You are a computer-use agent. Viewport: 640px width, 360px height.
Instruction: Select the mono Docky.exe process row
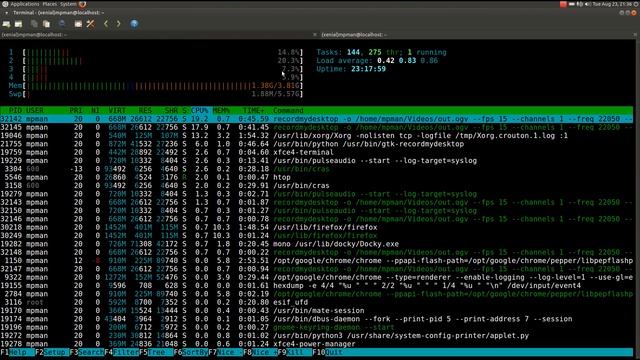coord(316,244)
